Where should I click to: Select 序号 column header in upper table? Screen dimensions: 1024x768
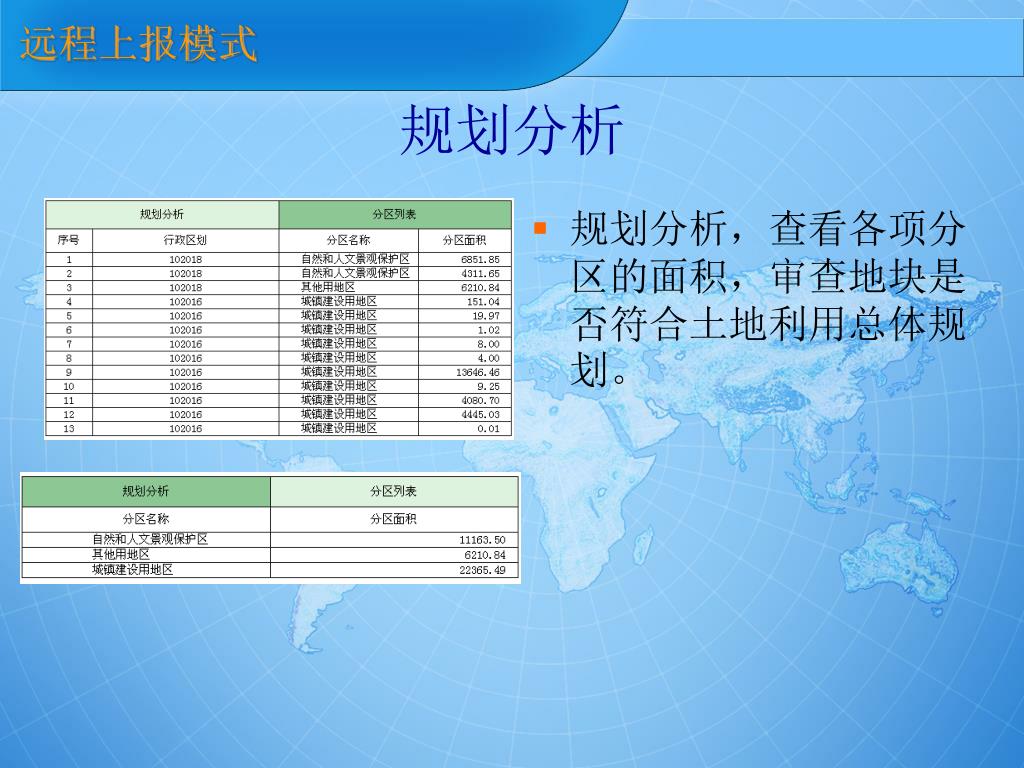(x=69, y=240)
